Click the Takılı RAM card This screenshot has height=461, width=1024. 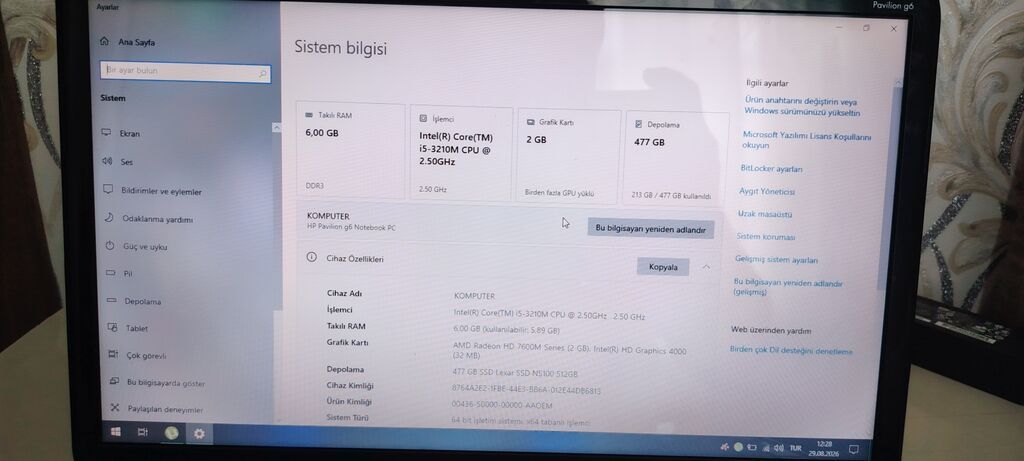350,150
